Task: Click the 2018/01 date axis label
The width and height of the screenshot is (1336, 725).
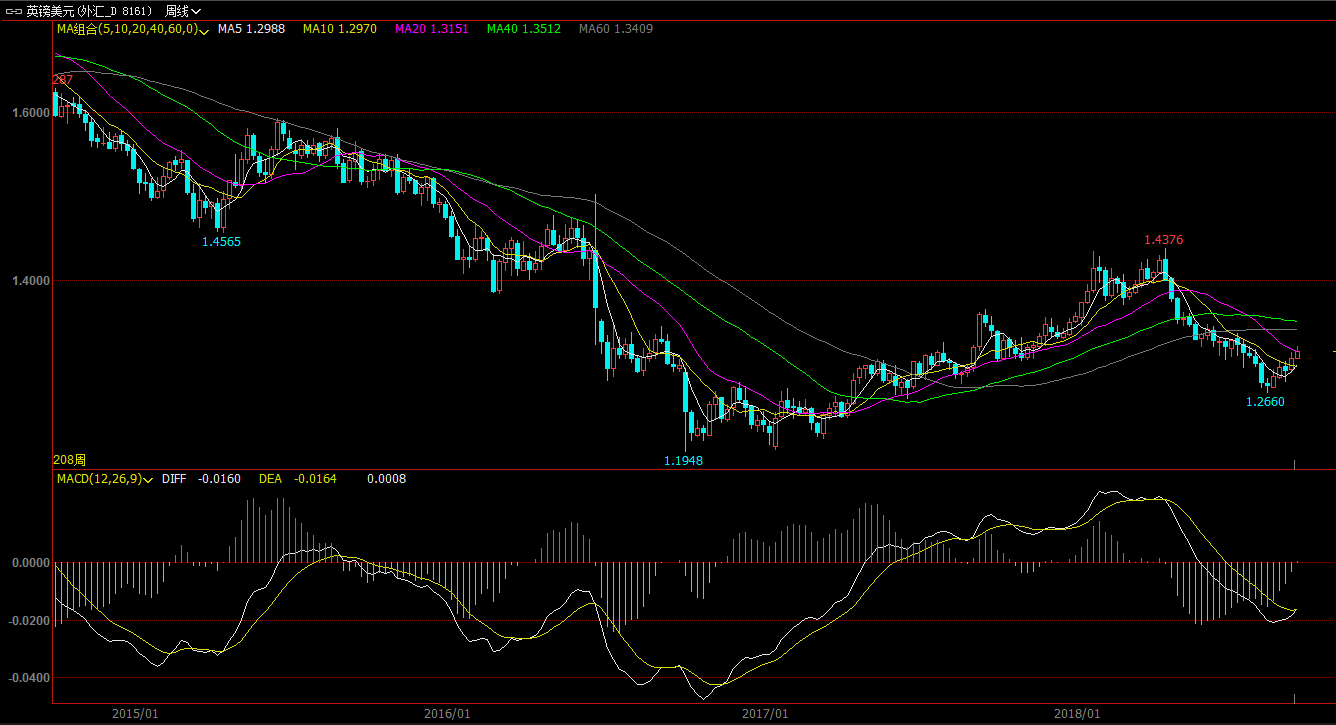Action: coord(1078,714)
